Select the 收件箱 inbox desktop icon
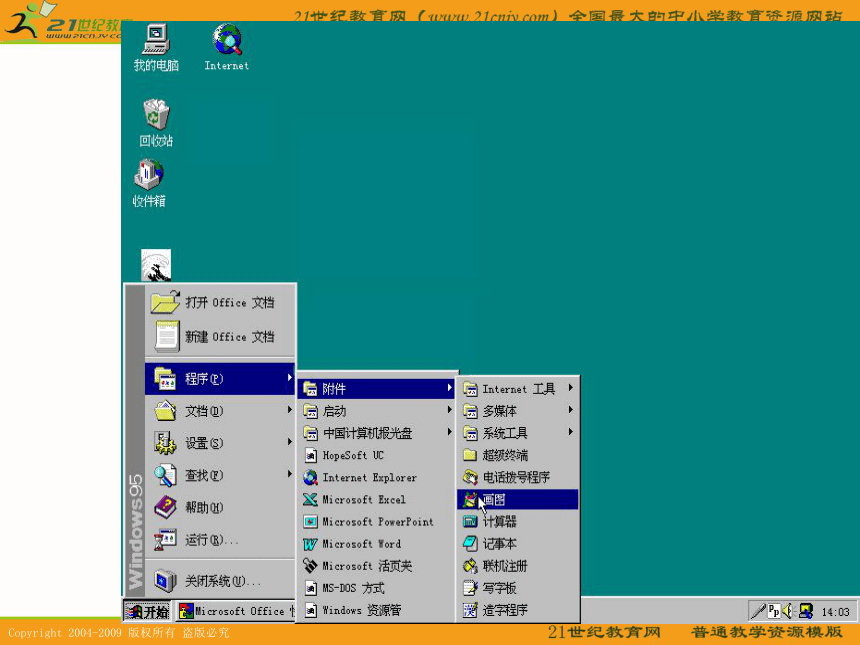Screen dimensions: 860x645 (149, 183)
